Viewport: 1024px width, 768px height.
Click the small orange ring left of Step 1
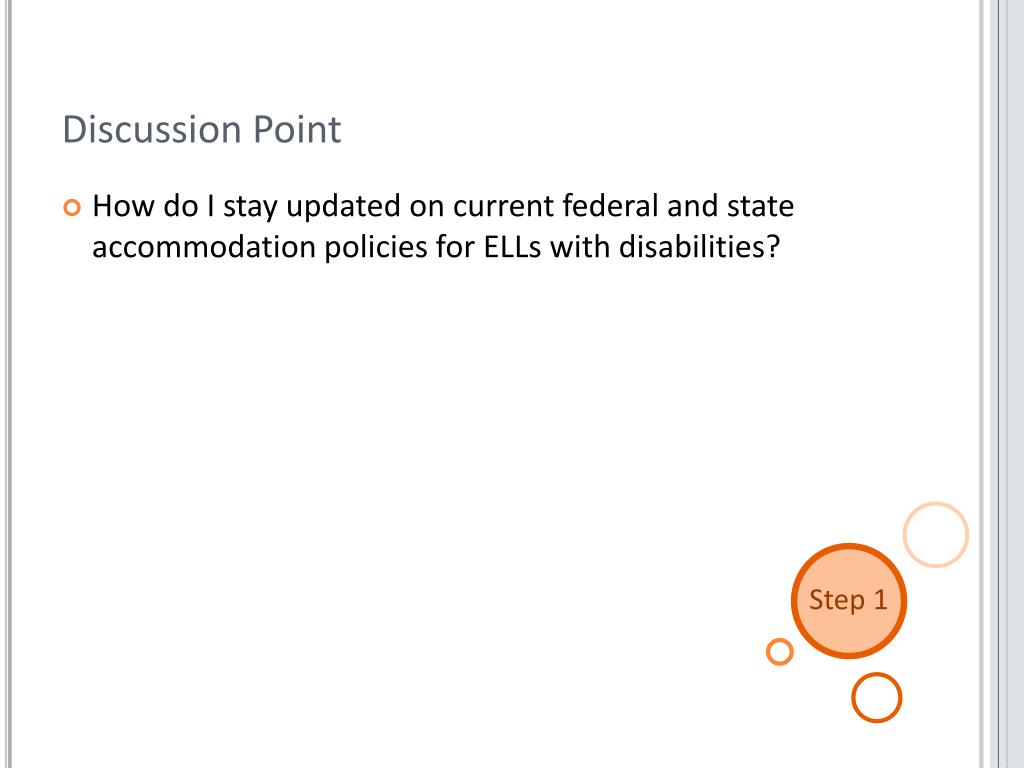pyautogui.click(x=780, y=652)
